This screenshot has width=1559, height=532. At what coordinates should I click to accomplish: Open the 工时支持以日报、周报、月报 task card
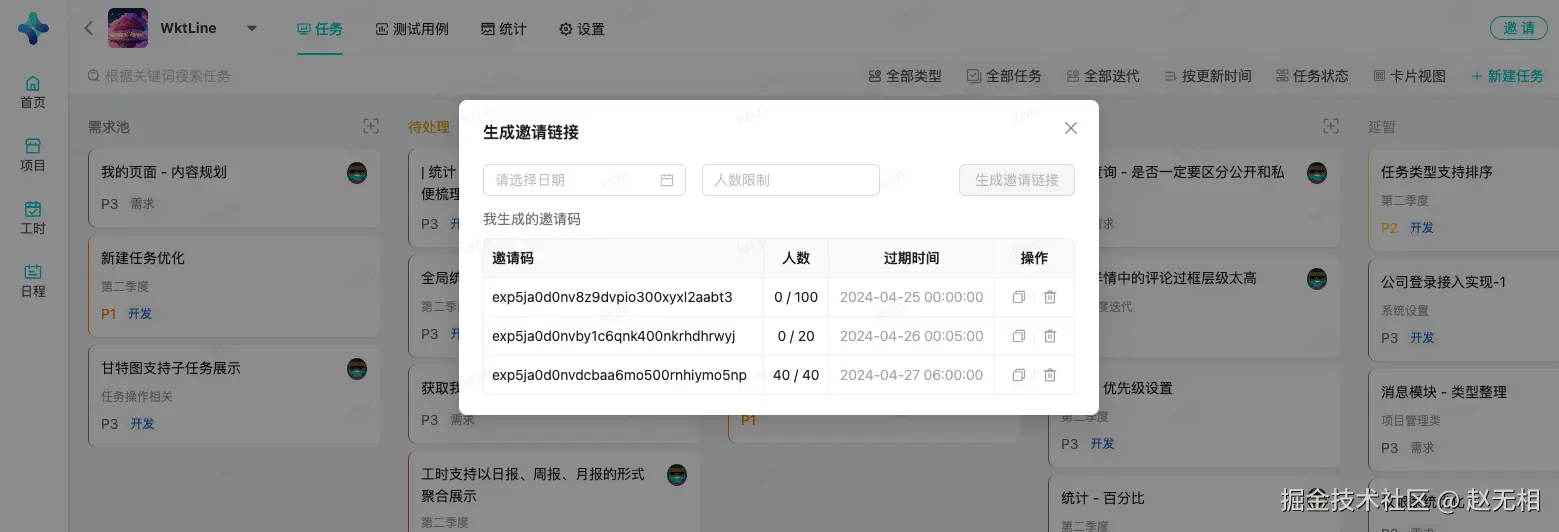point(554,492)
